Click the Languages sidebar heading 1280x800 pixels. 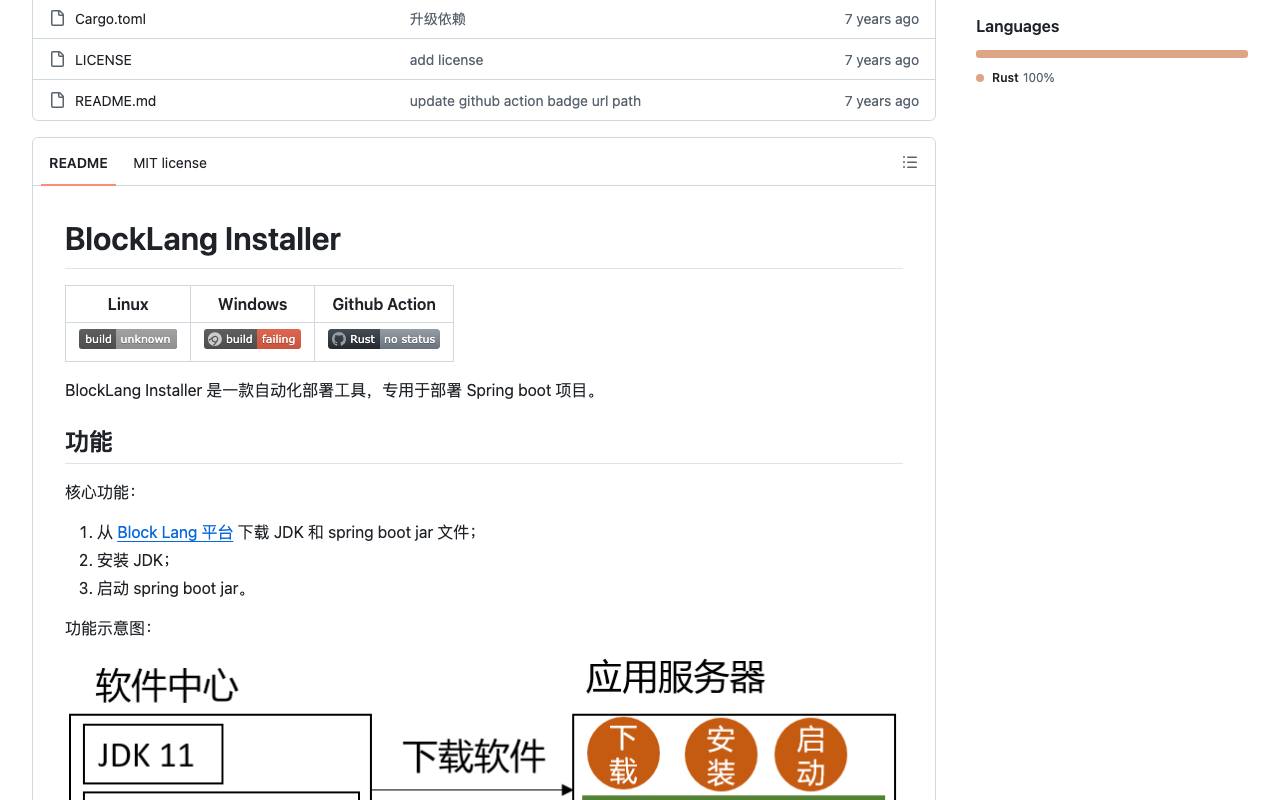(1017, 26)
